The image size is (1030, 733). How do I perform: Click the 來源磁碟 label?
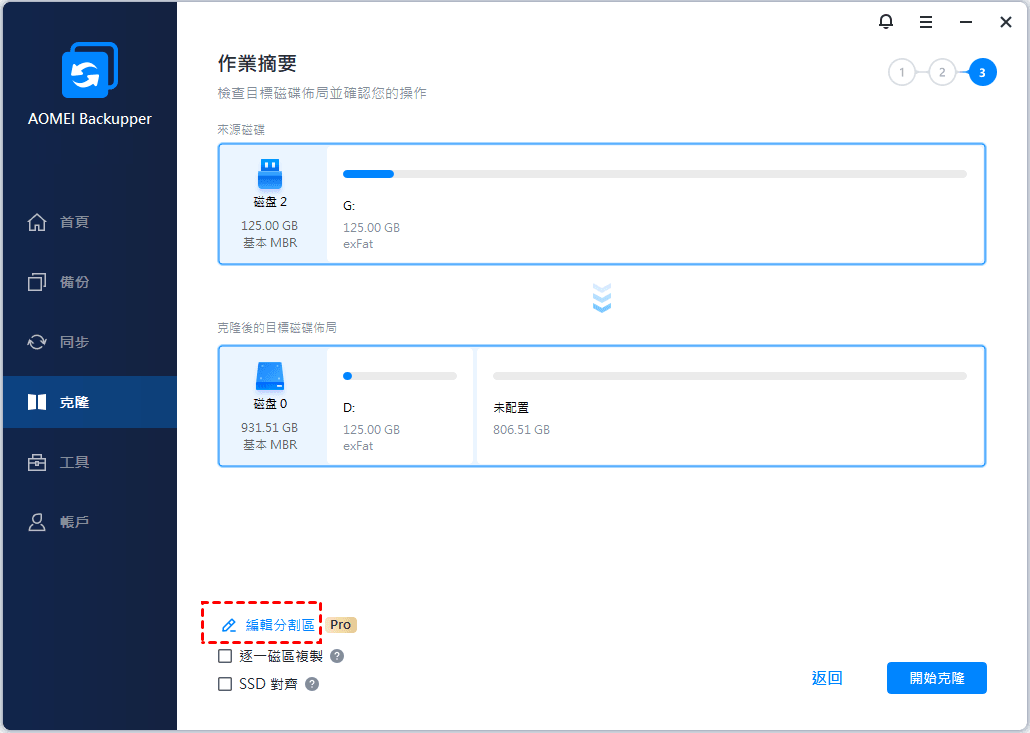(241, 130)
